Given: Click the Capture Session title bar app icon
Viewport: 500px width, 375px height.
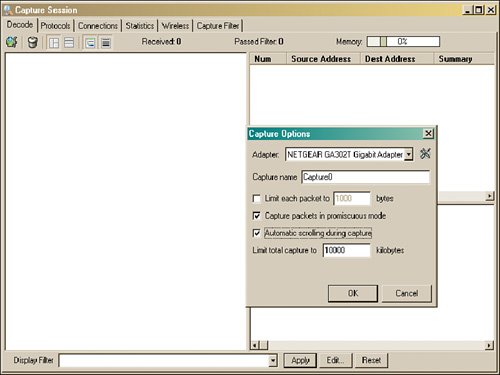Looking at the screenshot, I should 8,10.
